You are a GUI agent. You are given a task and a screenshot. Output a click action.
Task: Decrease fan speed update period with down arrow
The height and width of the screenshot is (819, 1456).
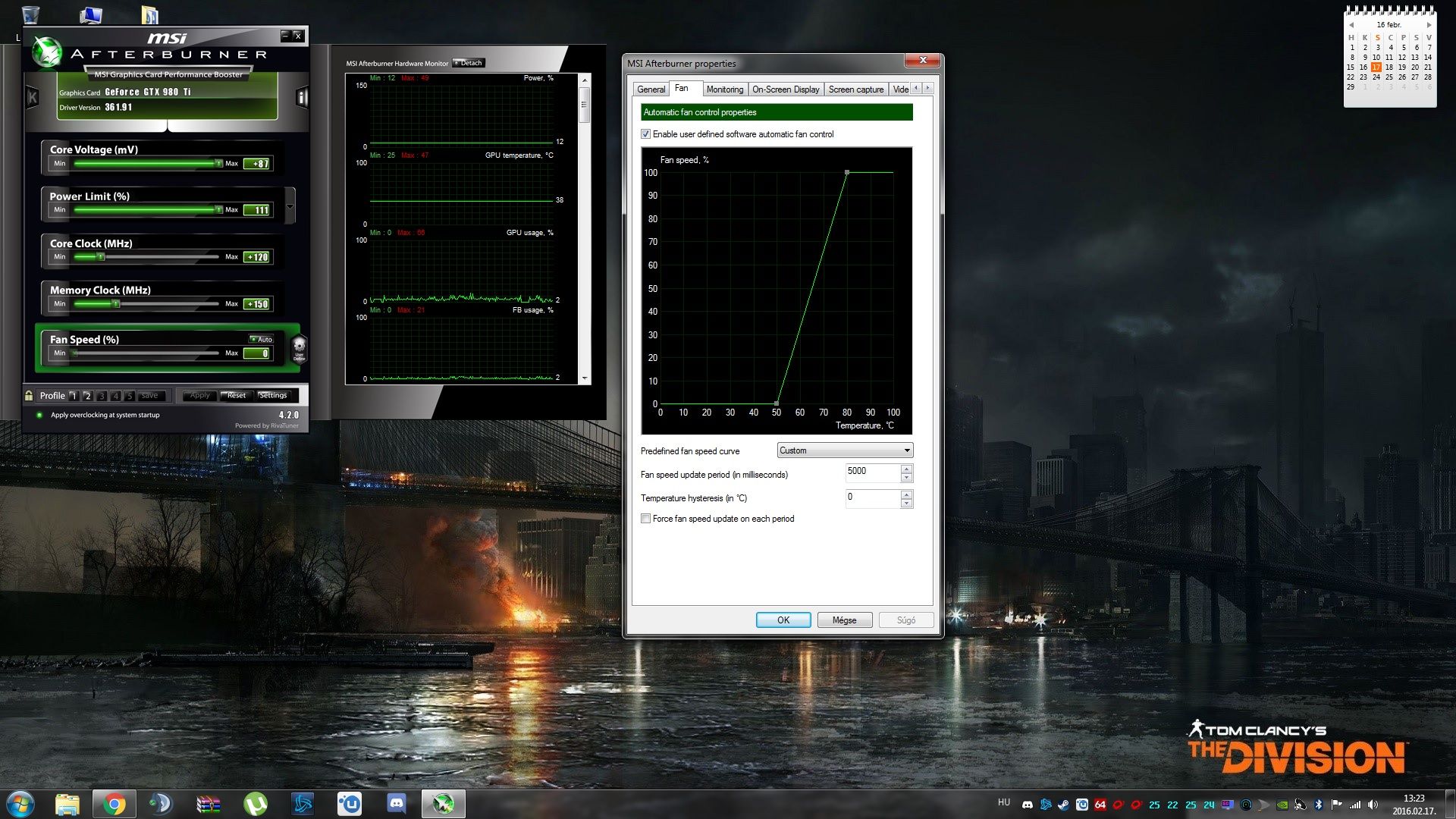click(906, 478)
